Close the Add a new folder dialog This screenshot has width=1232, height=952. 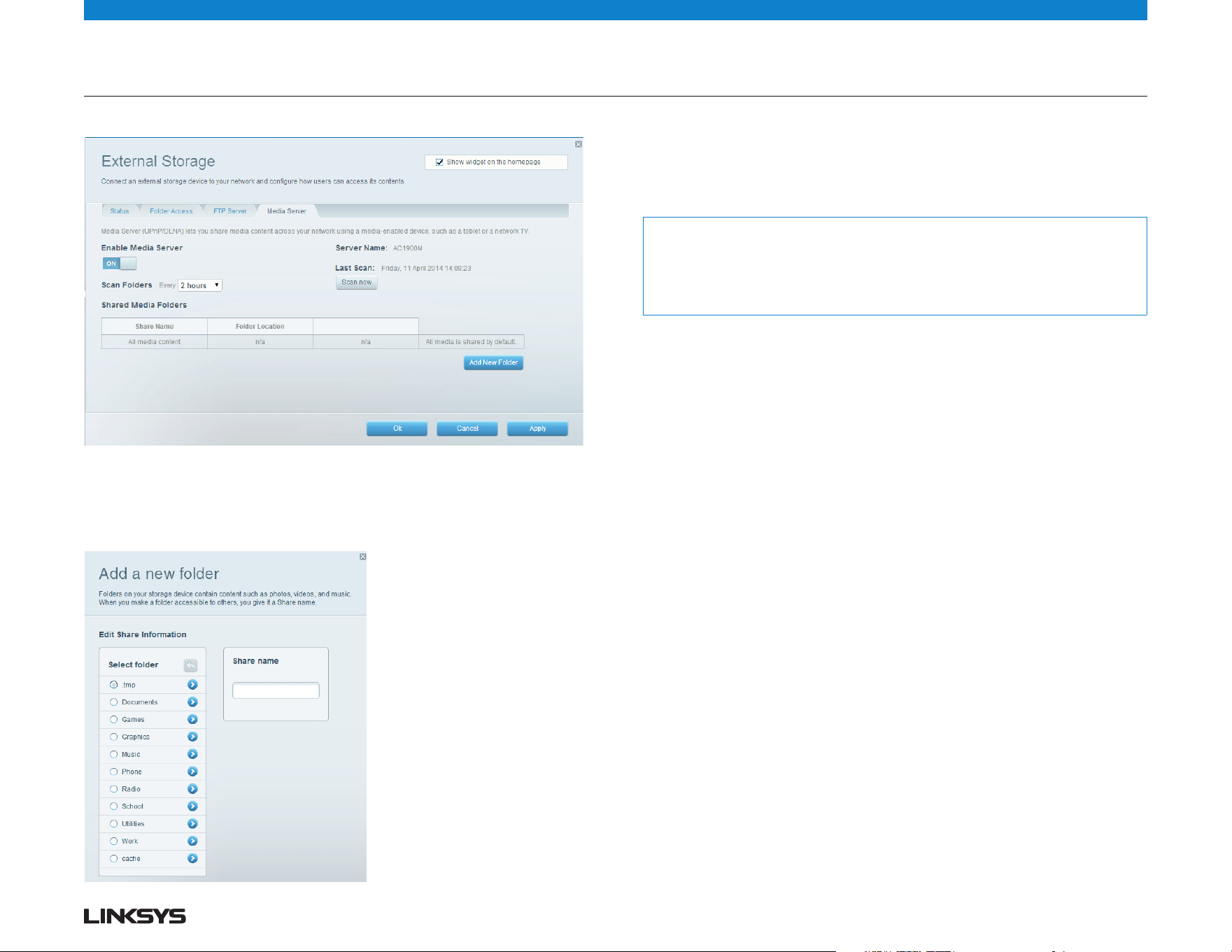tap(363, 557)
